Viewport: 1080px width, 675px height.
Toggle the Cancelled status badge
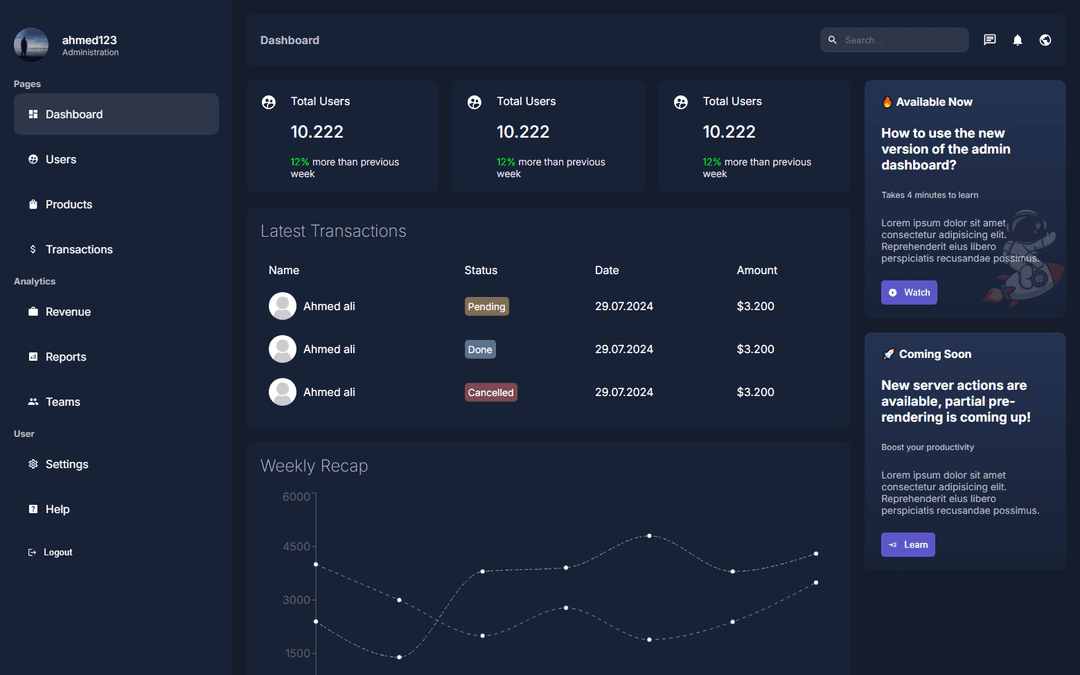(491, 392)
